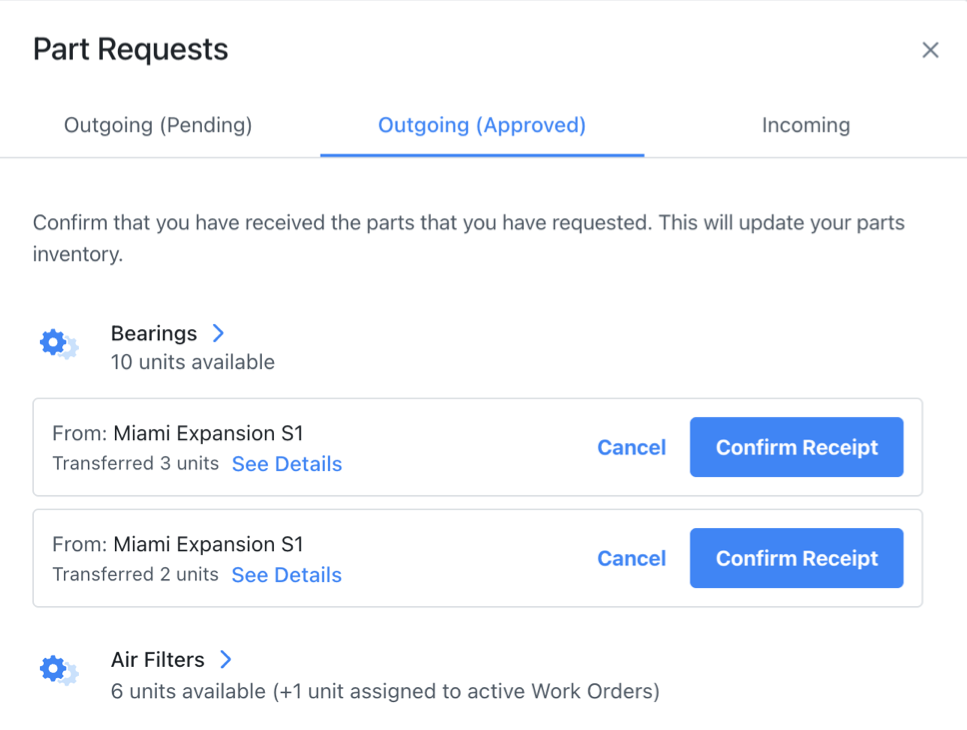The image size is (967, 730).
Task: Click the '6 units available' line
Action: (x=385, y=691)
